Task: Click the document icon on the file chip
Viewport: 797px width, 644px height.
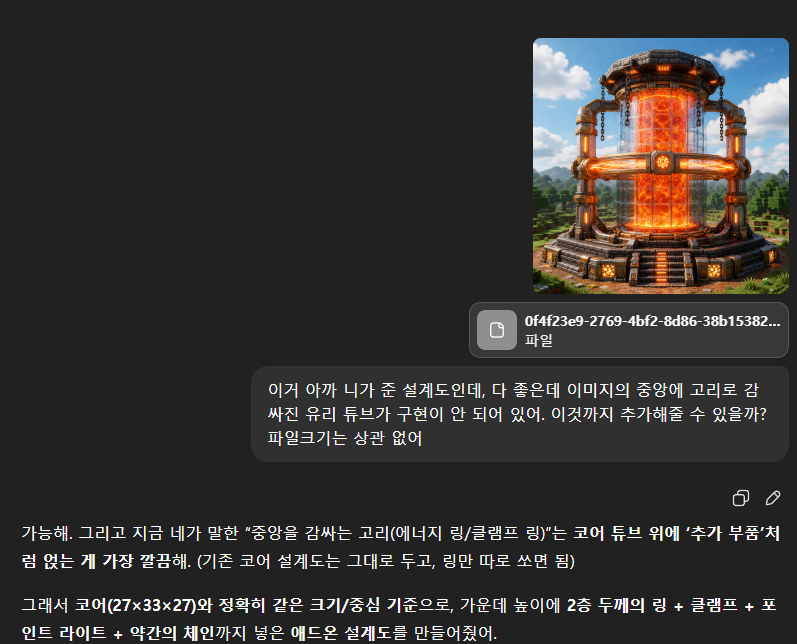Action: 497,330
